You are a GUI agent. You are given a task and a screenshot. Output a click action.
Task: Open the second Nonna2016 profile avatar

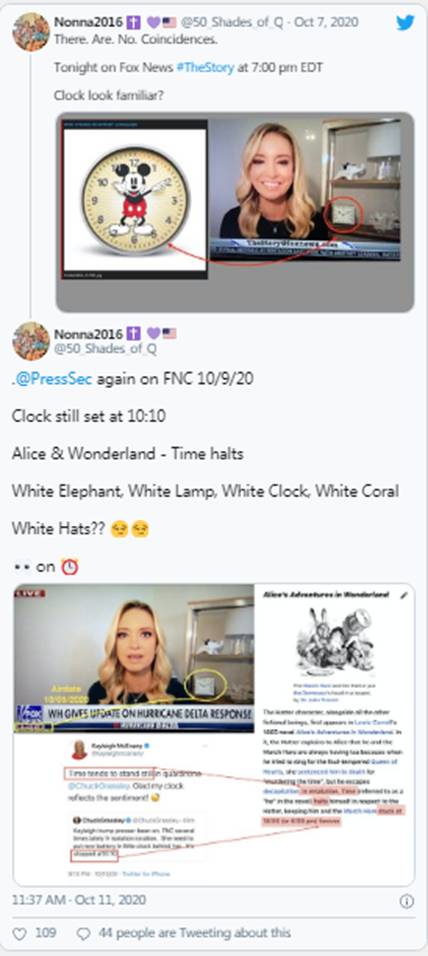[30, 341]
